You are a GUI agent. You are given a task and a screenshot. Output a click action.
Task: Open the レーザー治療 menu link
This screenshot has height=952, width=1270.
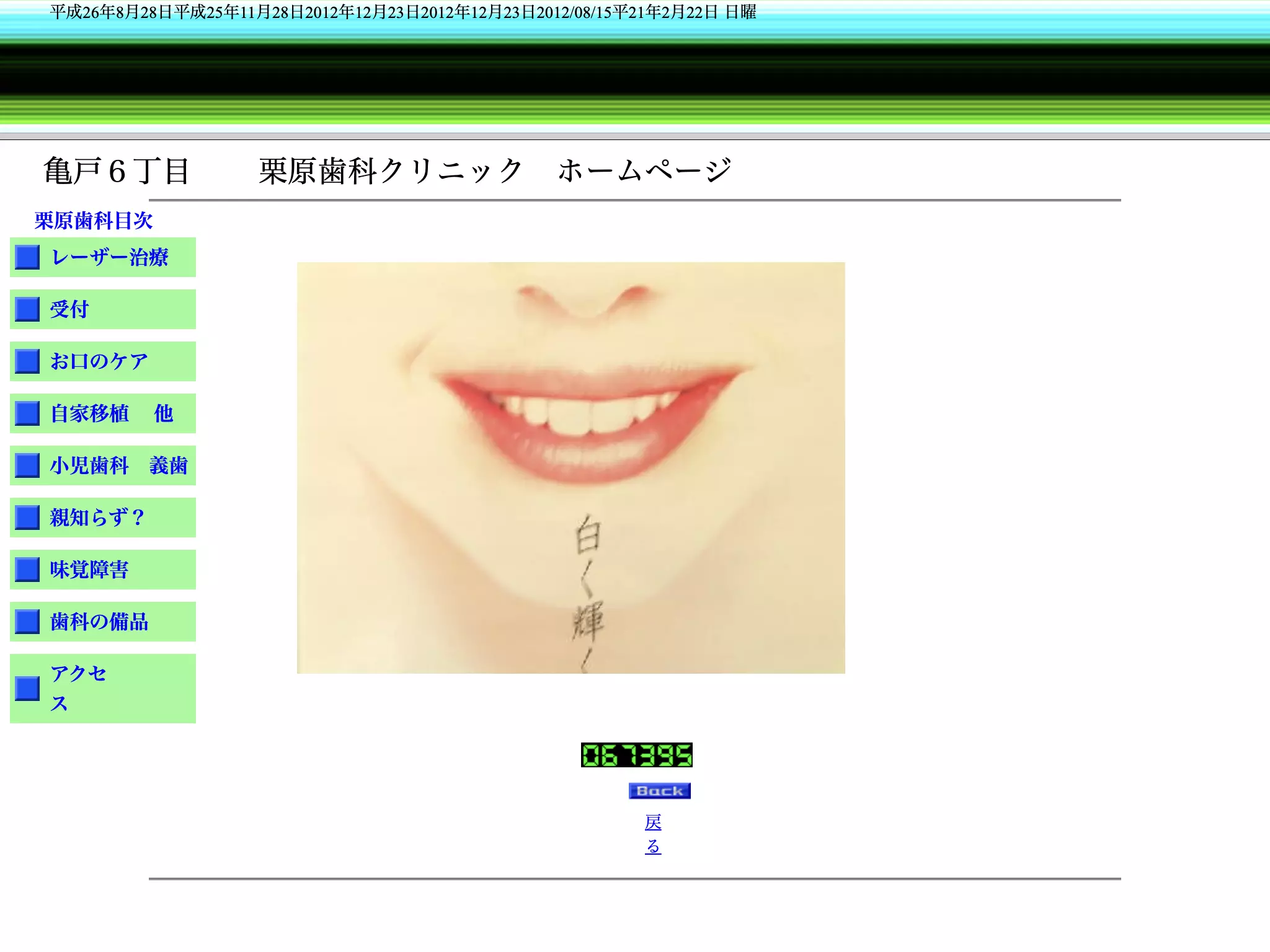[x=109, y=257]
